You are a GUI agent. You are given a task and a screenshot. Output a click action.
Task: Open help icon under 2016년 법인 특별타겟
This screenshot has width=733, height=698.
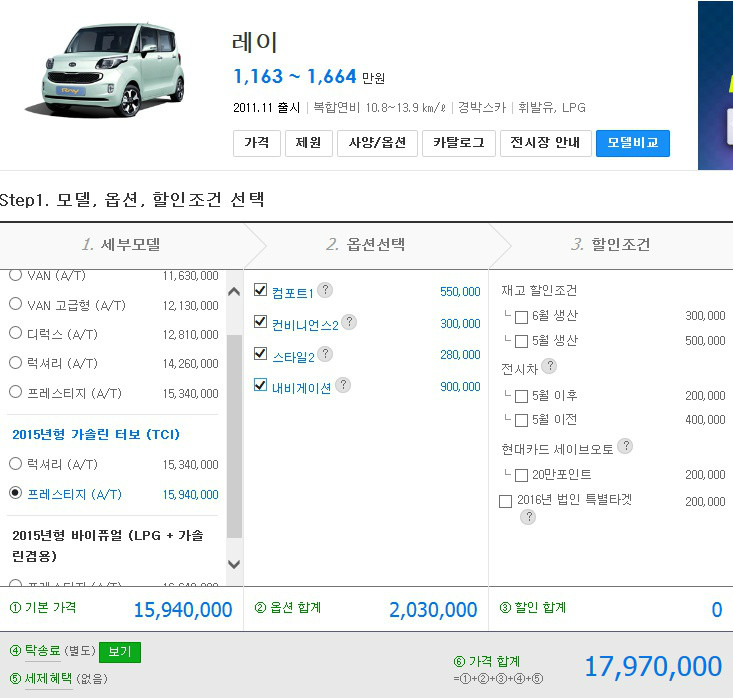[528, 517]
